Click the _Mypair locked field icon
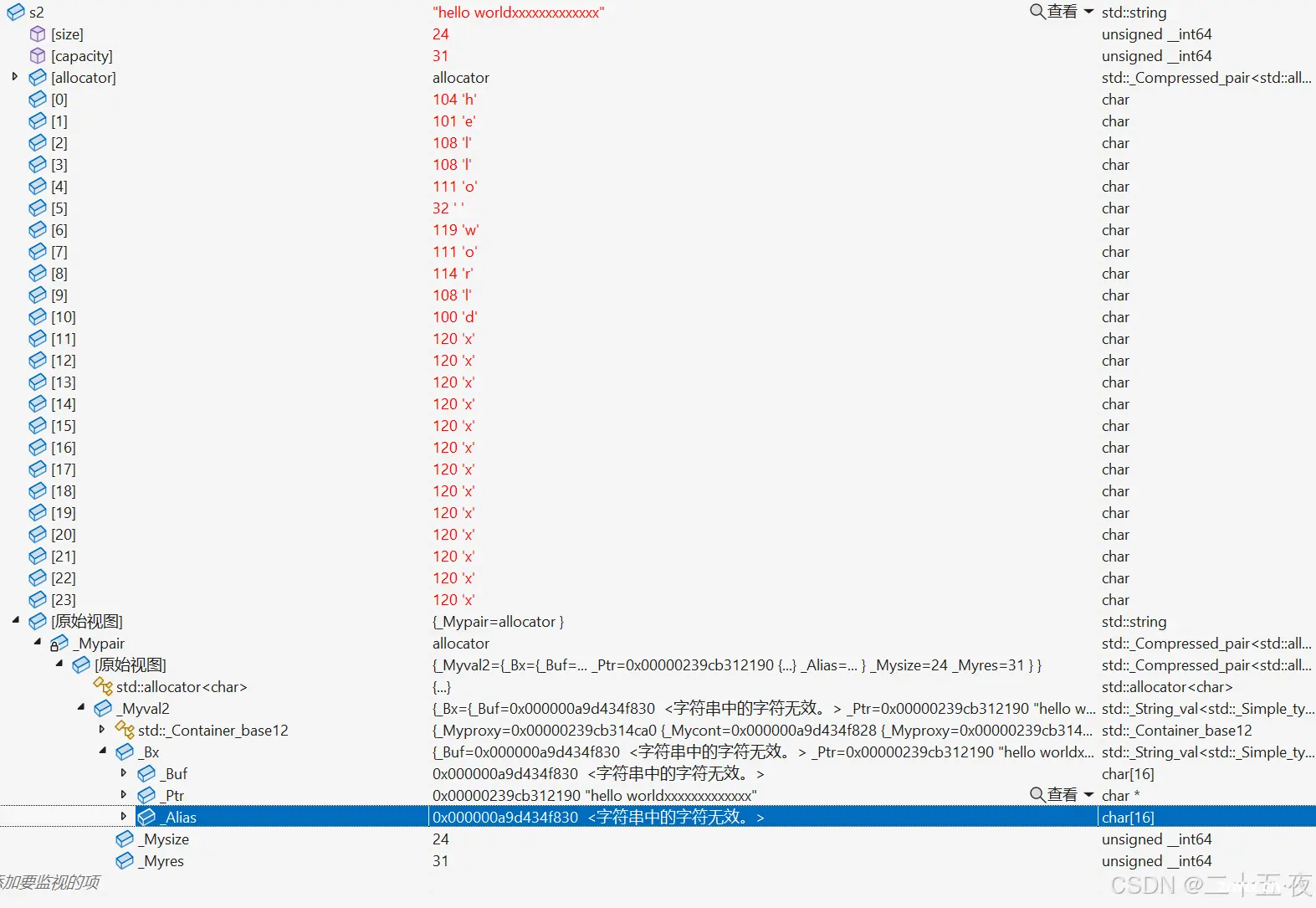This screenshot has width=1316, height=908. point(59,644)
